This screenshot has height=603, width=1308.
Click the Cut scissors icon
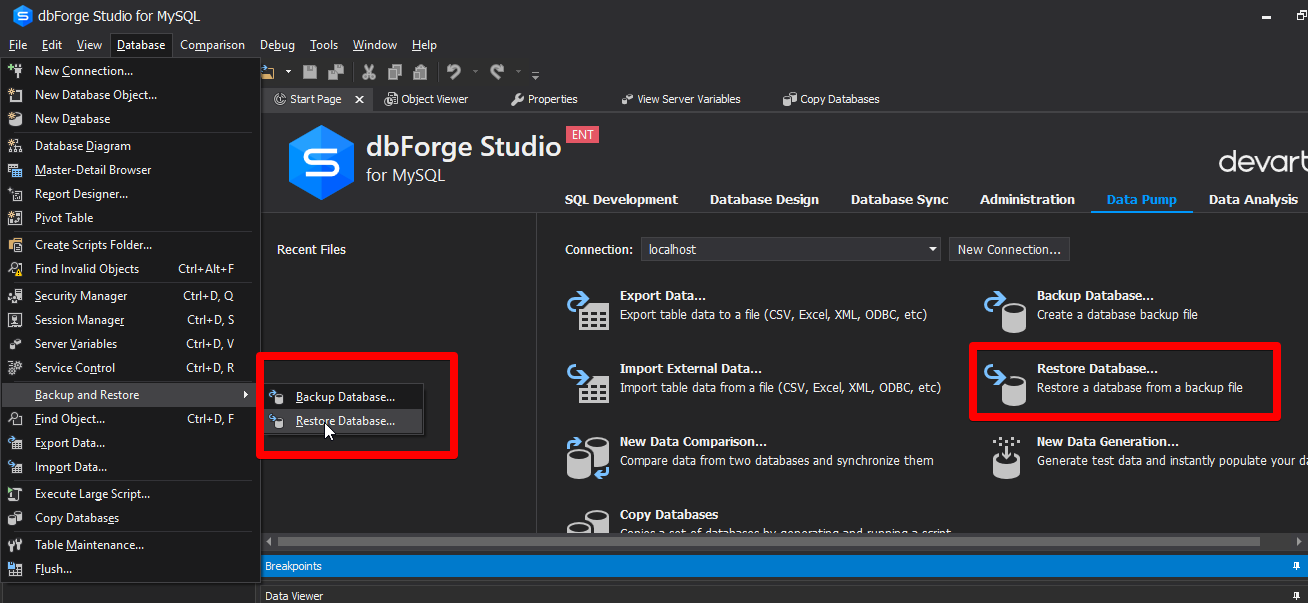pyautogui.click(x=368, y=72)
